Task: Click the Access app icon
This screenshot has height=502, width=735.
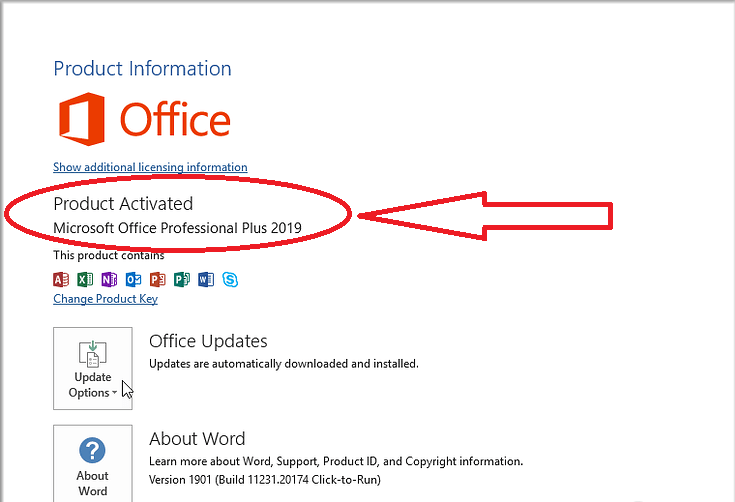Action: (61, 280)
